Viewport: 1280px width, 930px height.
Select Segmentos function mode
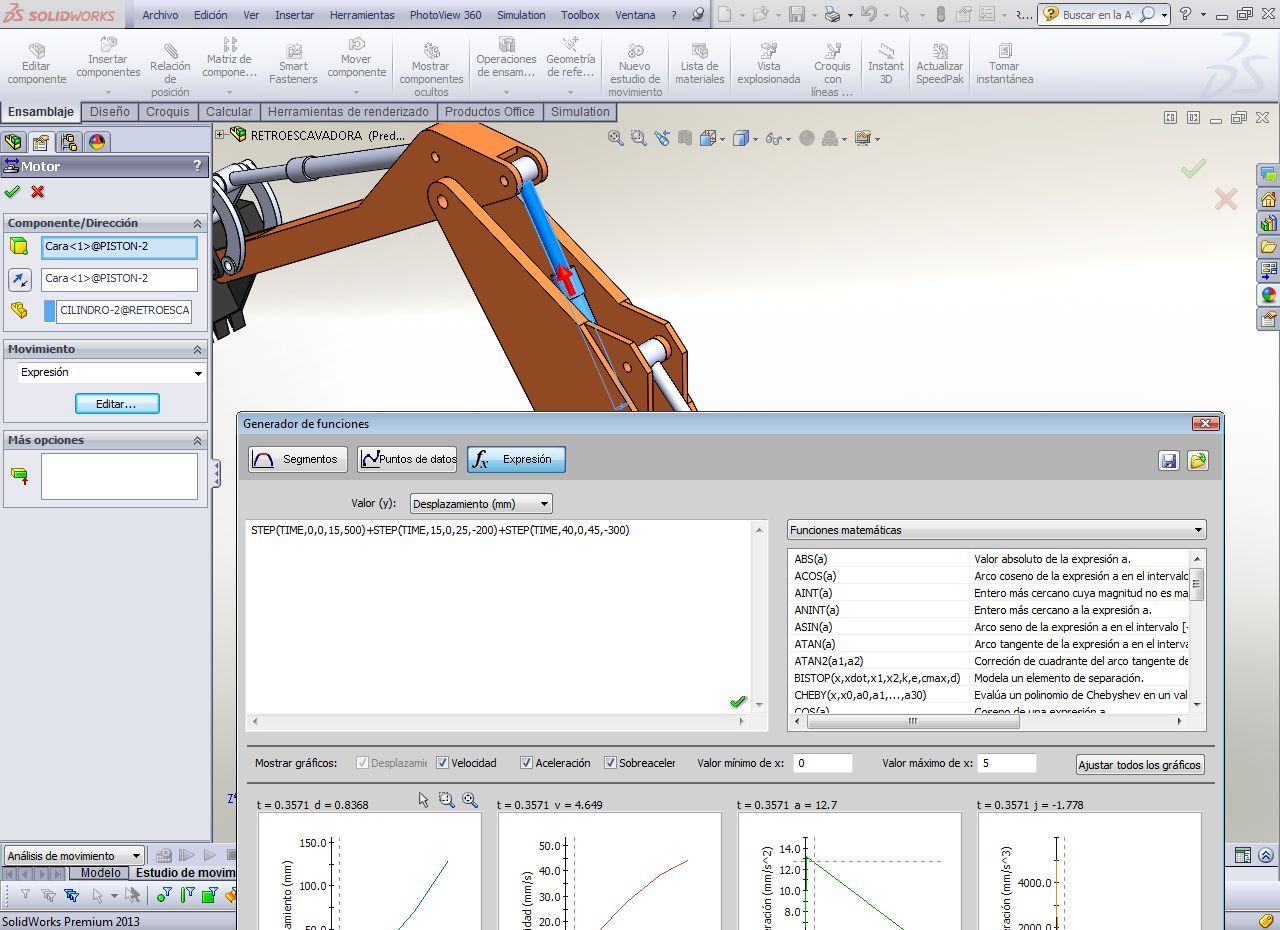pyautogui.click(x=298, y=459)
